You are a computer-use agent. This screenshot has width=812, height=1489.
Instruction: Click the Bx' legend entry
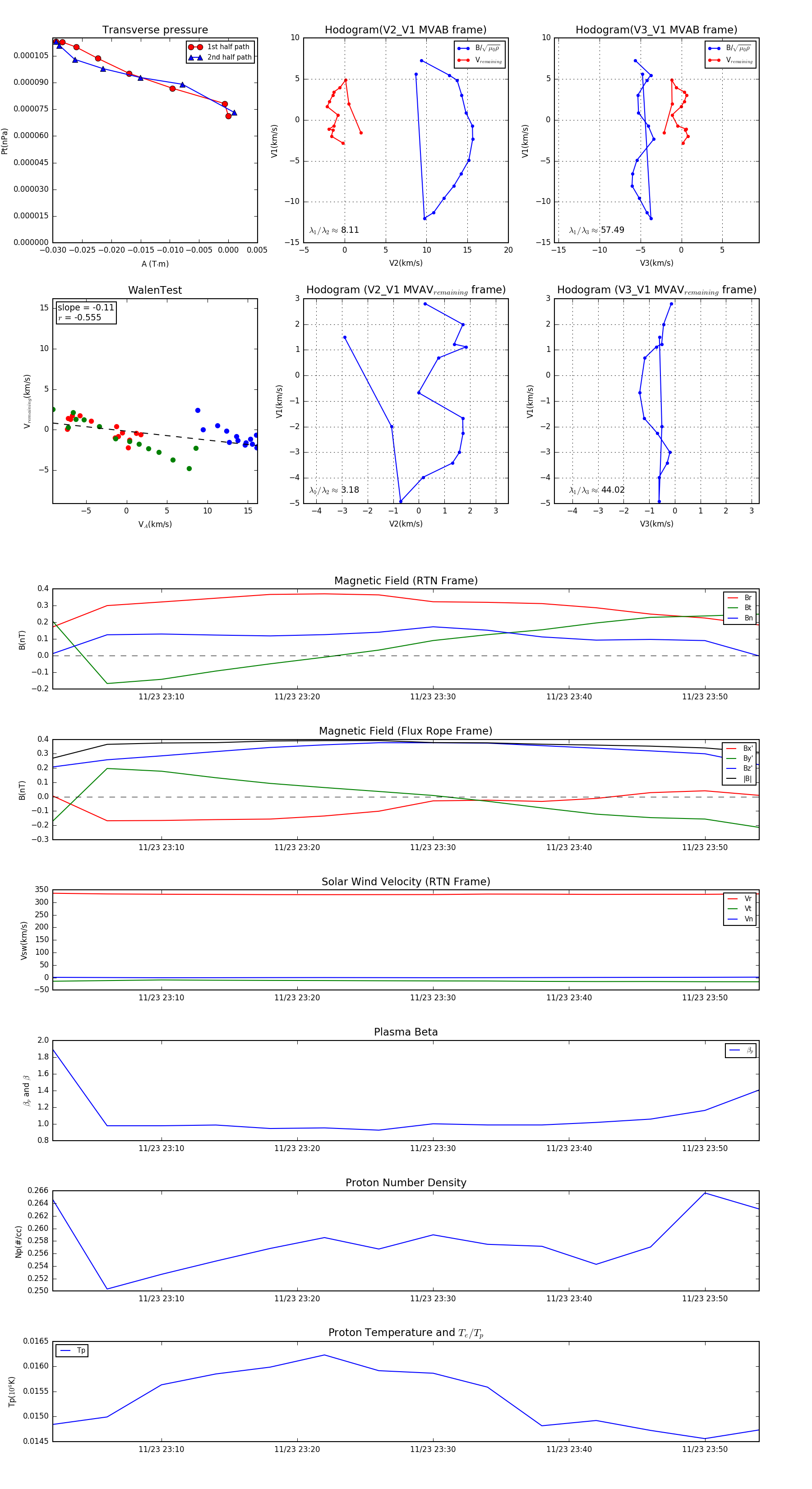coord(740,748)
